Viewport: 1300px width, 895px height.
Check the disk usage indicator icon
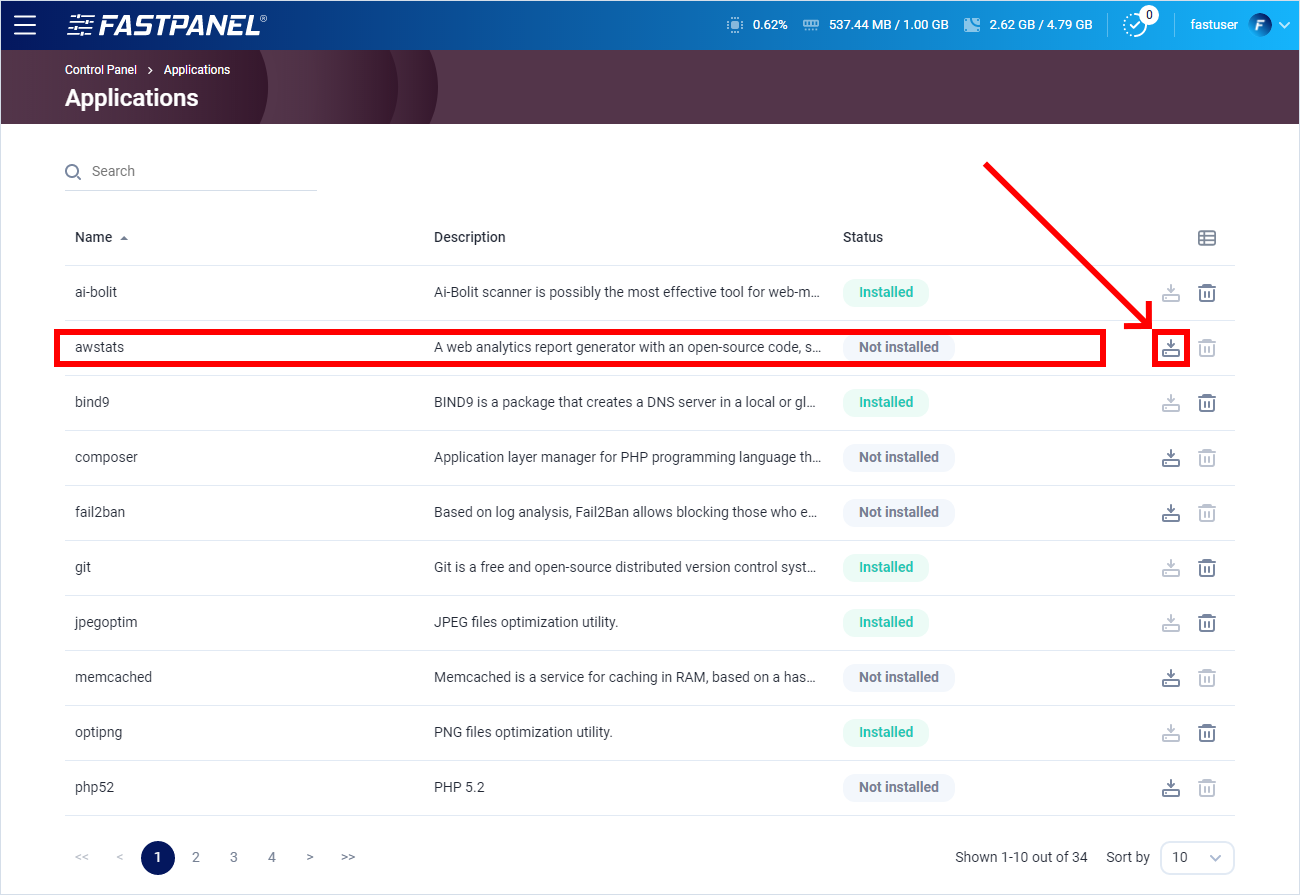[x=972, y=25]
